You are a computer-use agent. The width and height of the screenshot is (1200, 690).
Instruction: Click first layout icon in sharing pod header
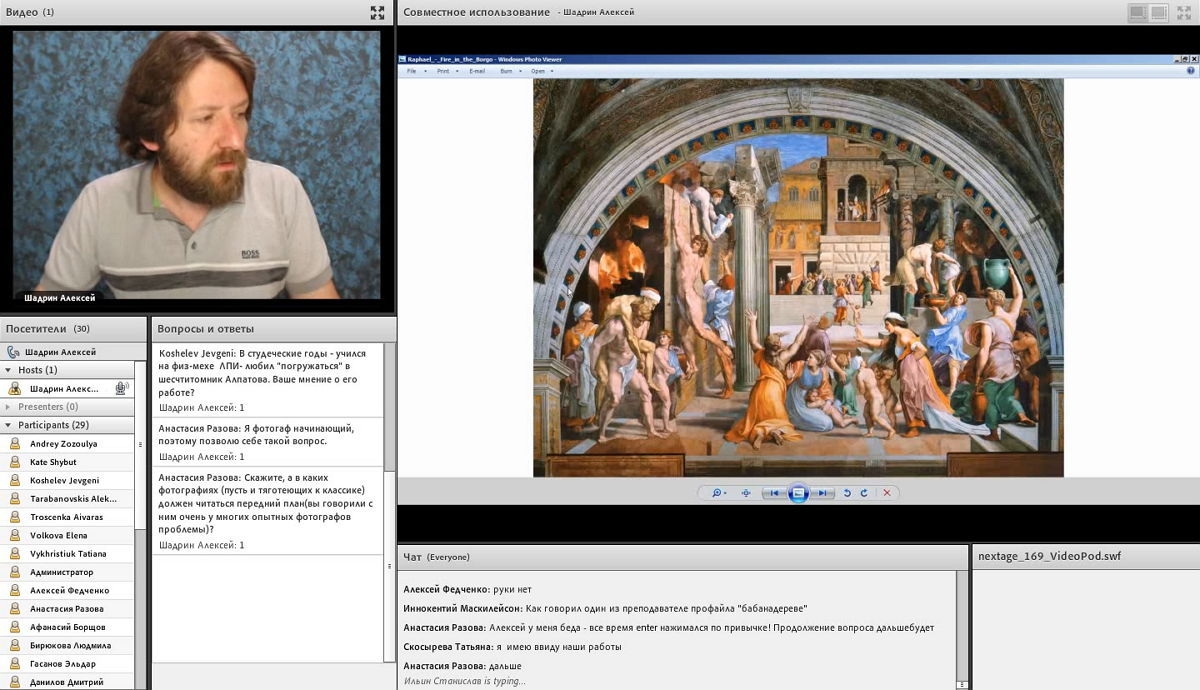1138,13
